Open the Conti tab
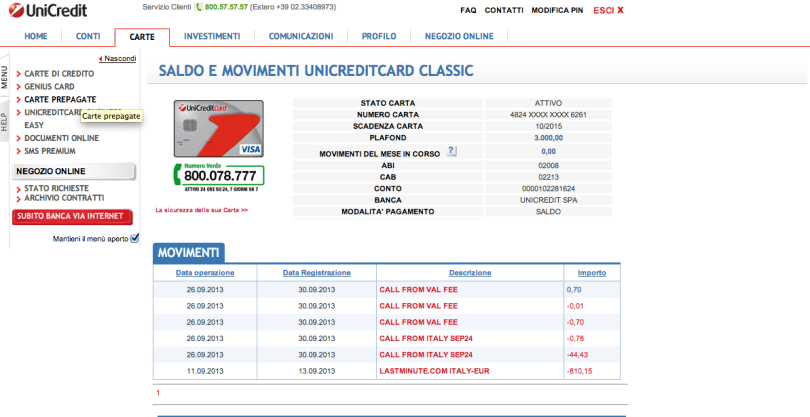The image size is (810, 417). 88,37
